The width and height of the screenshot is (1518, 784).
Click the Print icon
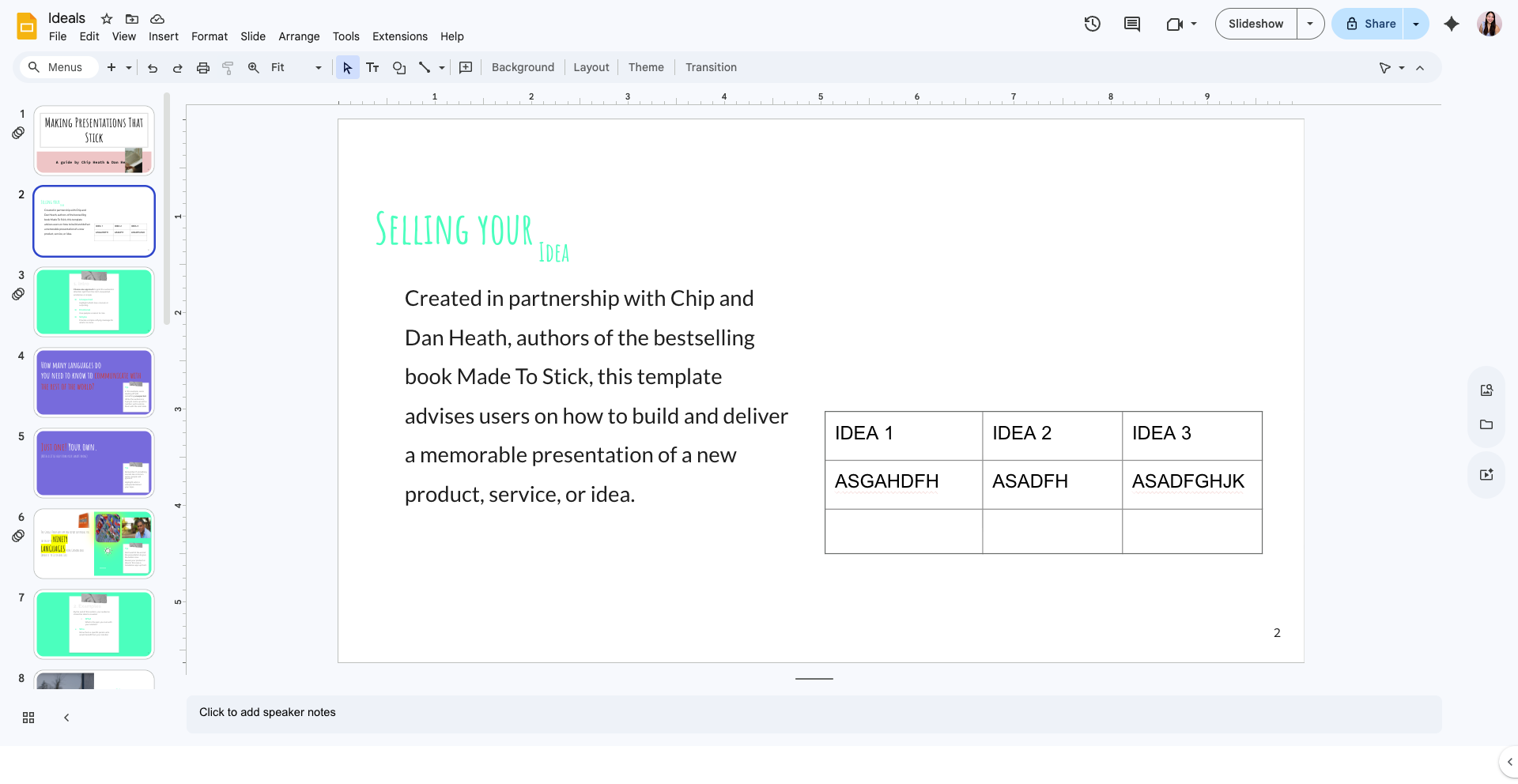click(x=203, y=67)
